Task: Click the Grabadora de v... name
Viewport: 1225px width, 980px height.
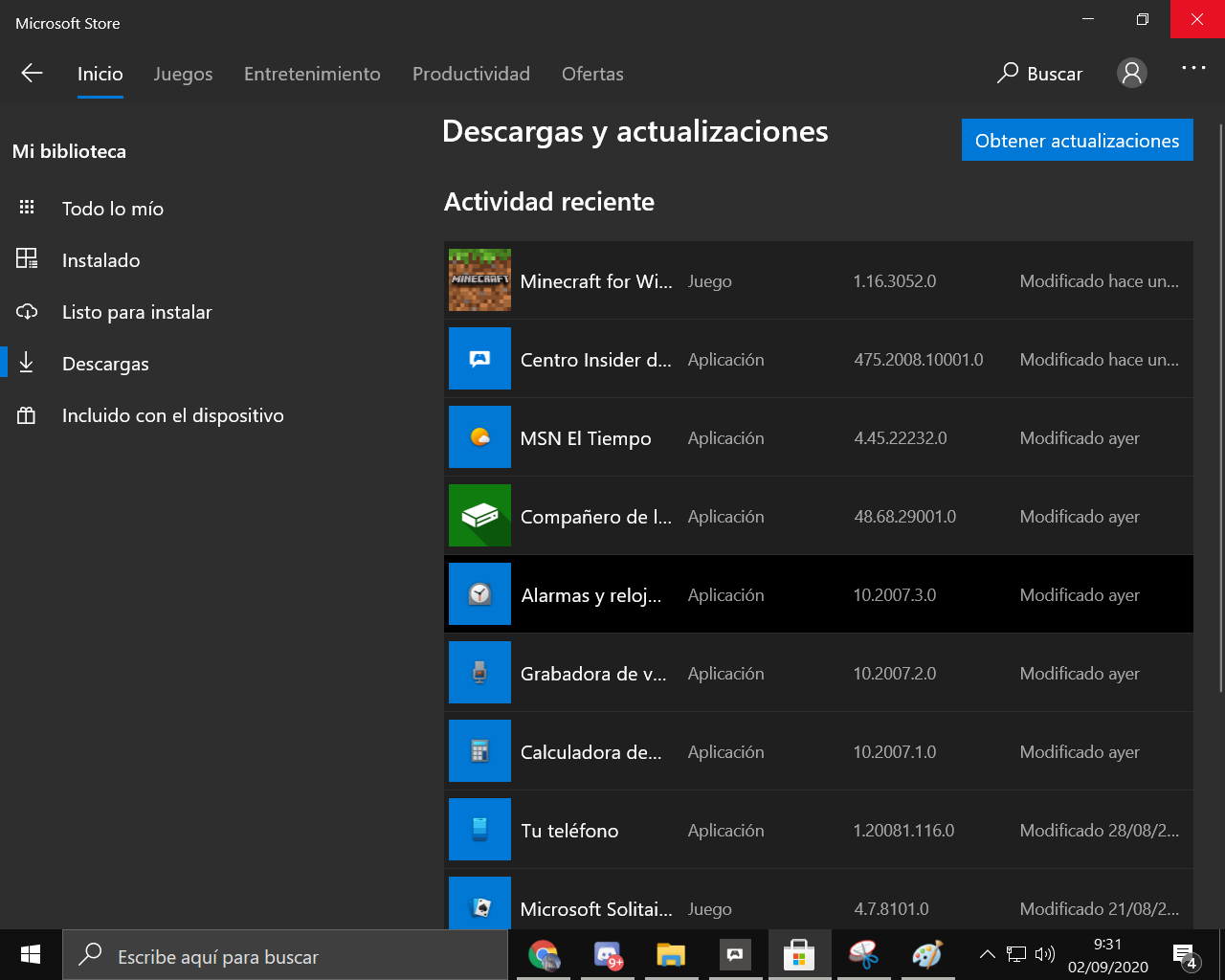Action: pos(593,674)
